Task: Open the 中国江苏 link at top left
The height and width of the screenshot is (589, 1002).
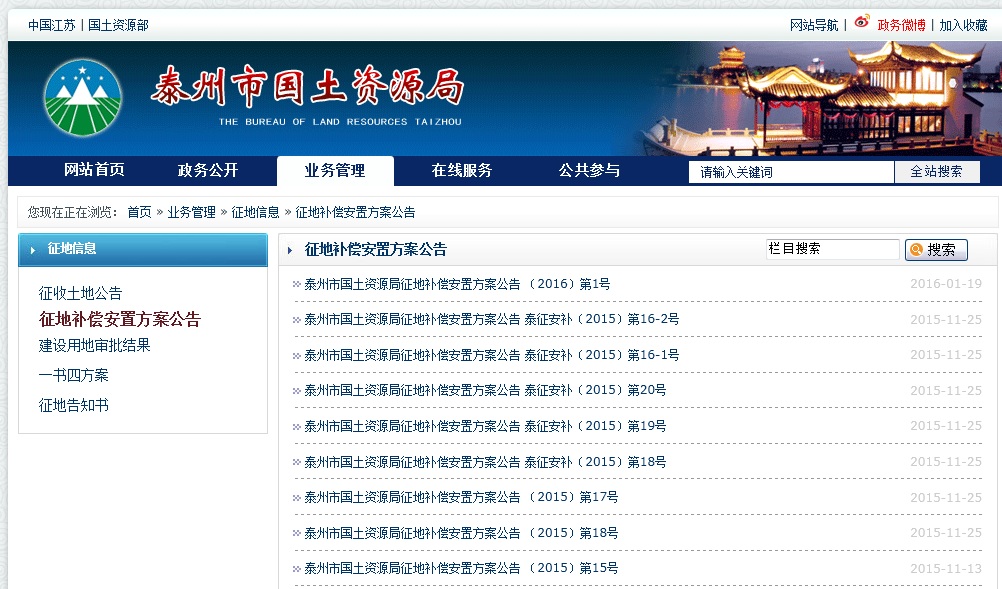Action: click(x=51, y=25)
